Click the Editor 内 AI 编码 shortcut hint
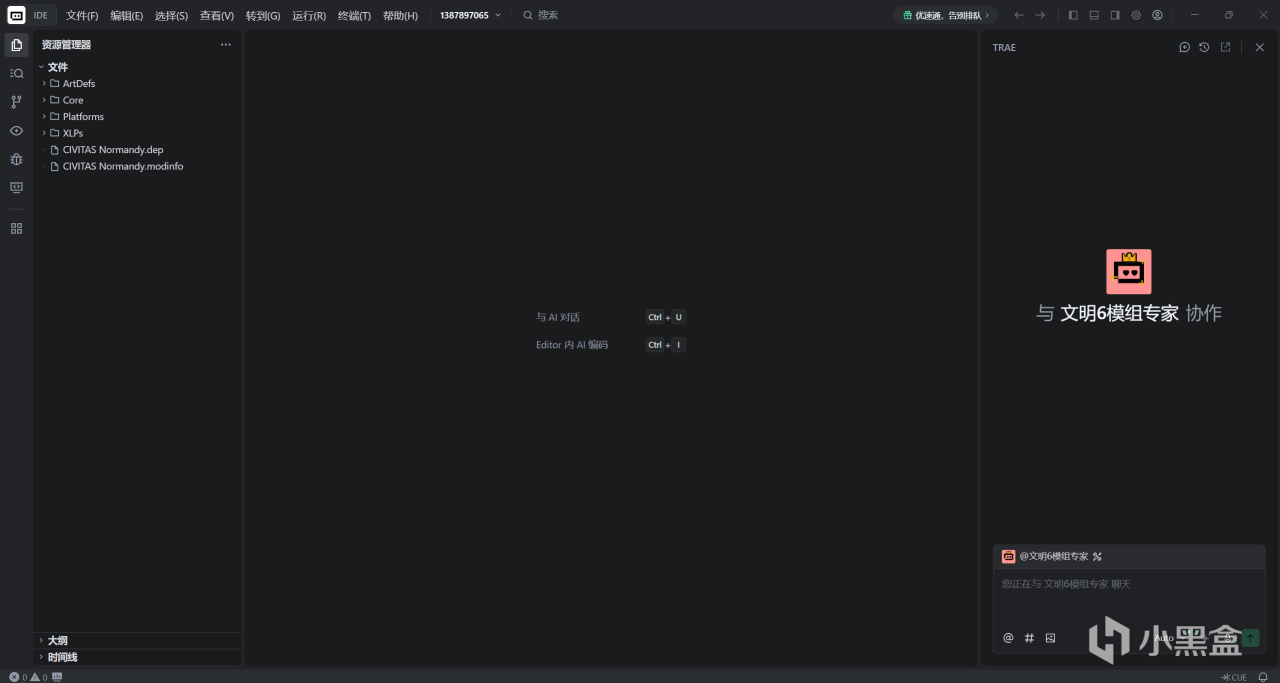Viewport: 1280px width, 683px height. pyautogui.click(x=611, y=345)
